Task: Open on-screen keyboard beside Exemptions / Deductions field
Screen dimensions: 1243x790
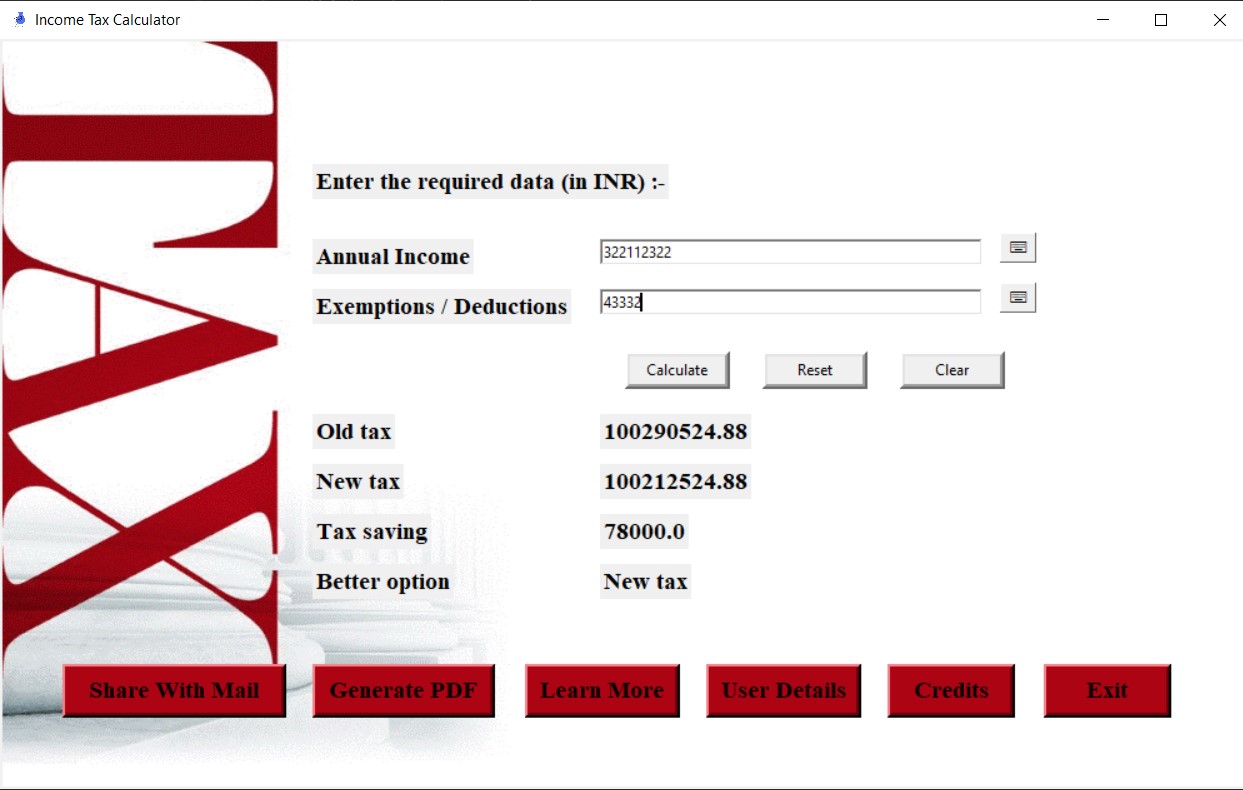Action: tap(1018, 298)
